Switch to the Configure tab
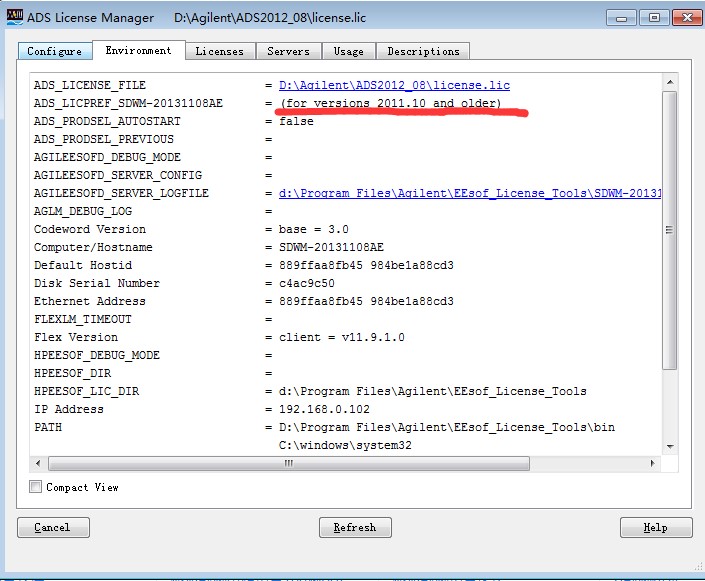 coord(55,51)
